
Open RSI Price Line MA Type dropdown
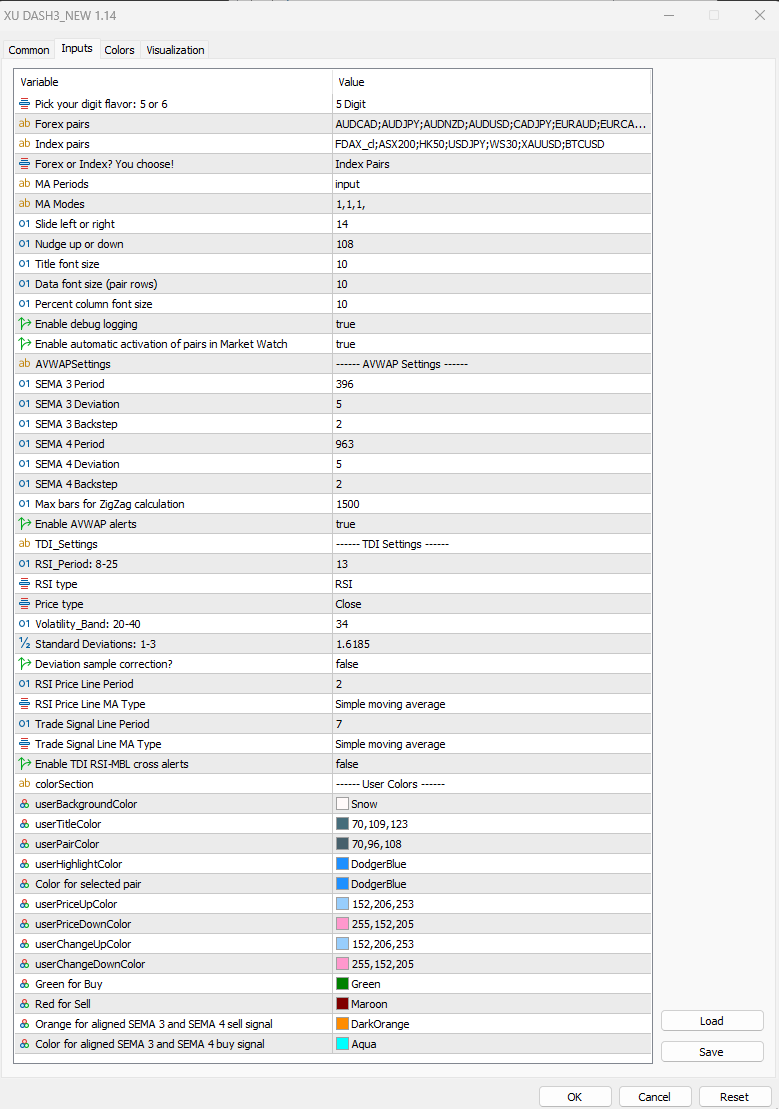[491, 704]
